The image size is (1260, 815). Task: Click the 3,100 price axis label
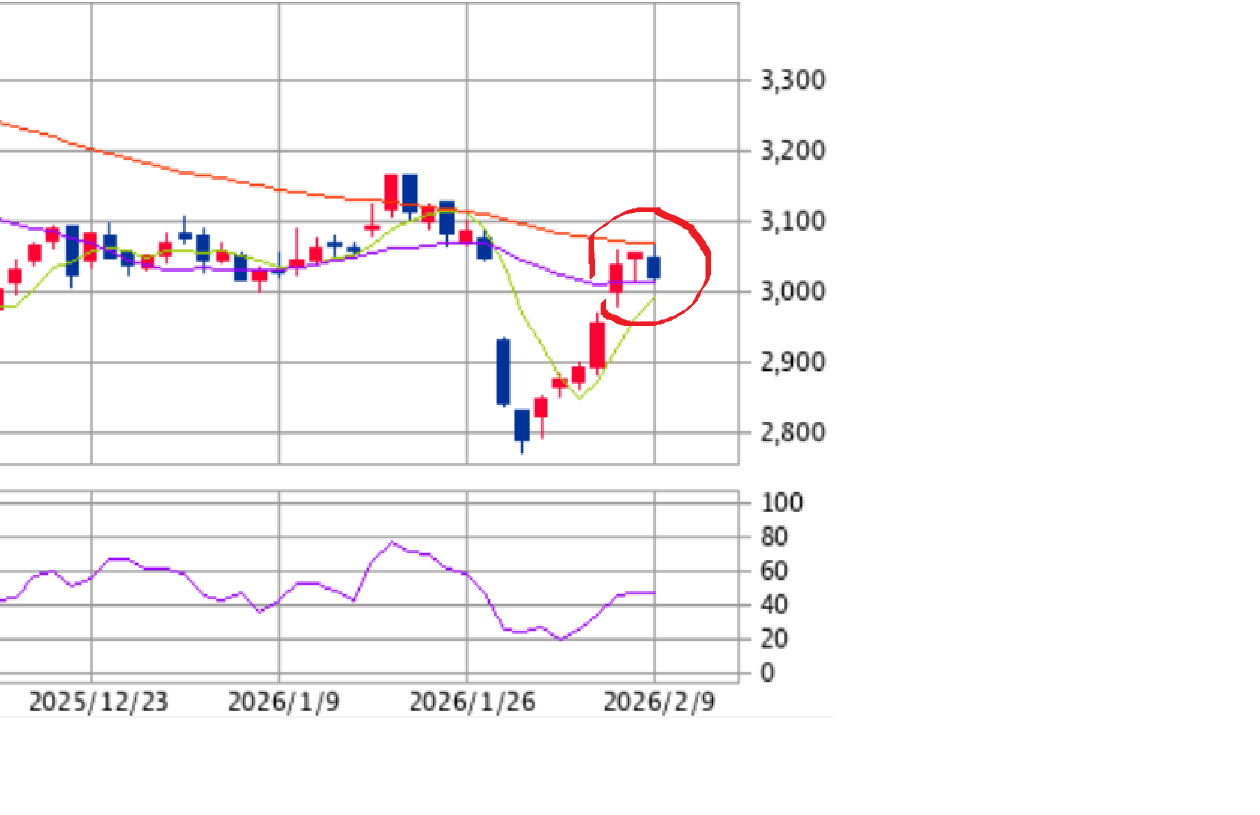click(792, 221)
